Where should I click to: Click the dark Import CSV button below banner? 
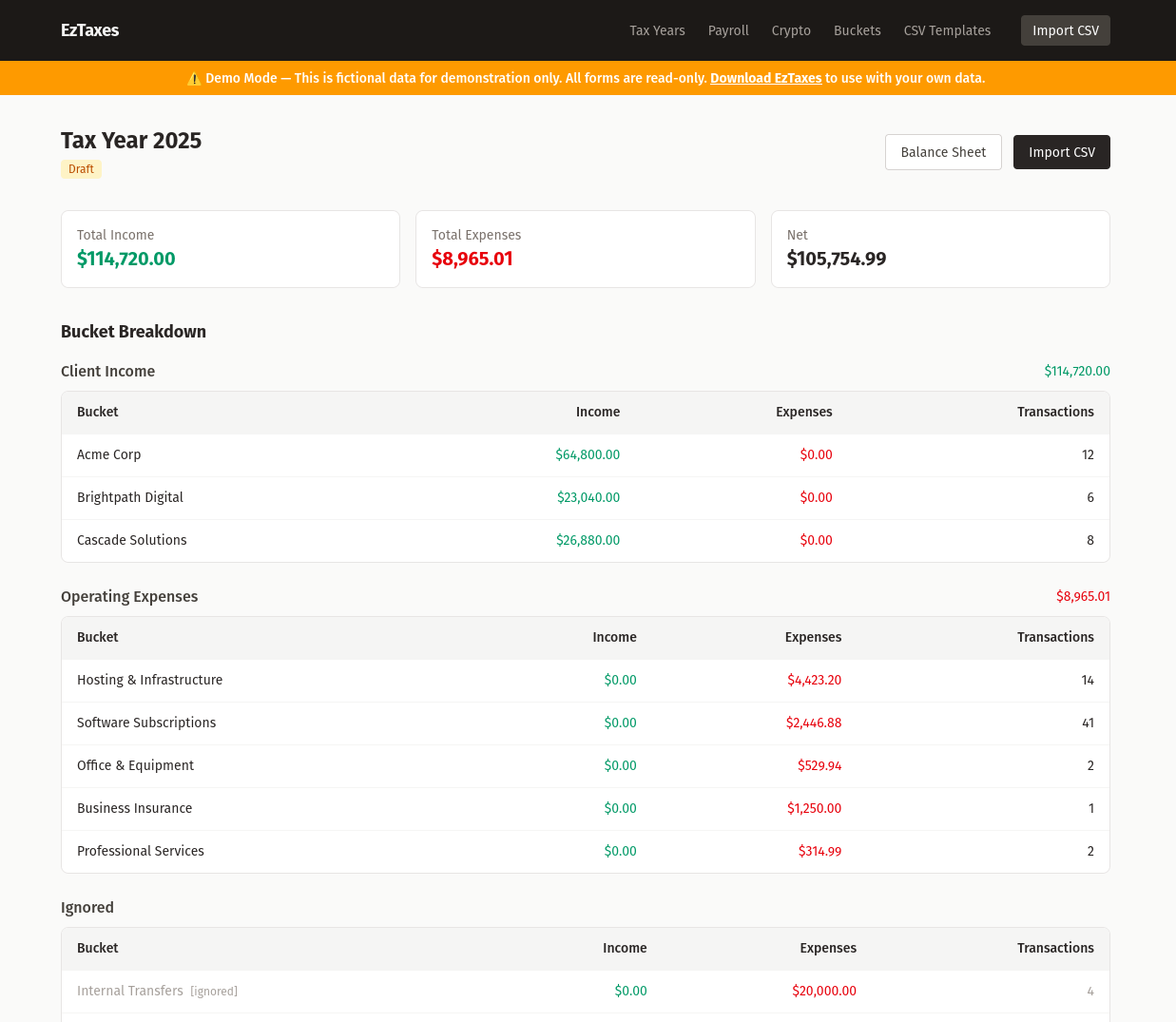[1062, 152]
